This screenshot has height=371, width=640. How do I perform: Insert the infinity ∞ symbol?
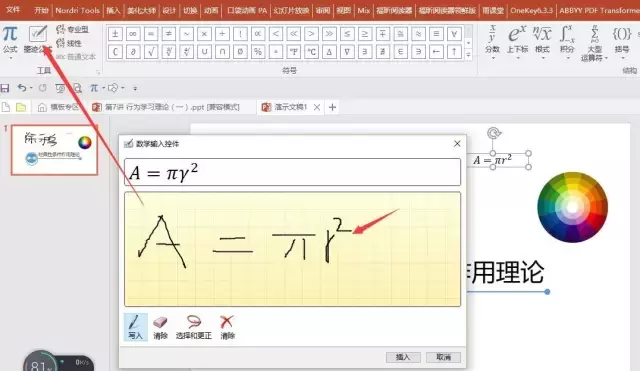(133, 34)
